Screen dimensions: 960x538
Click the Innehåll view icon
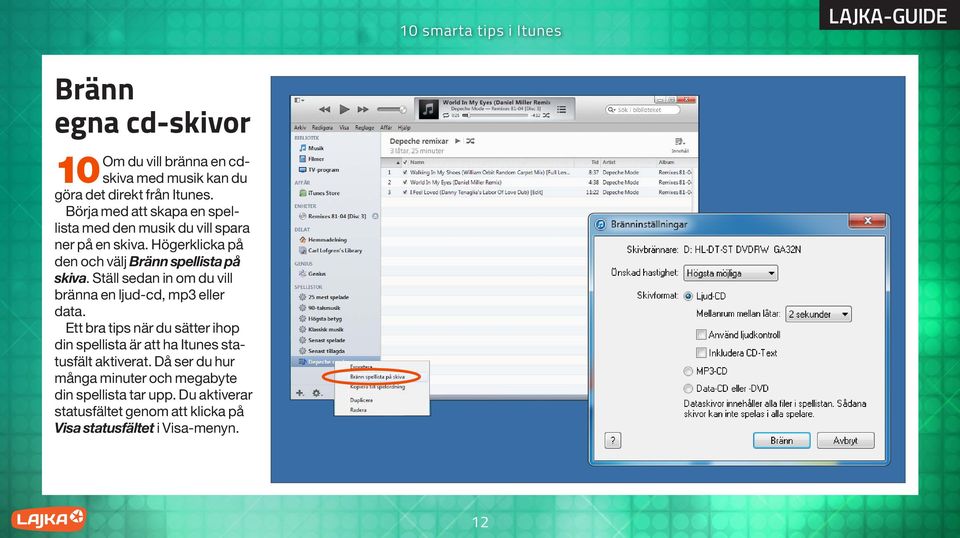[680, 144]
